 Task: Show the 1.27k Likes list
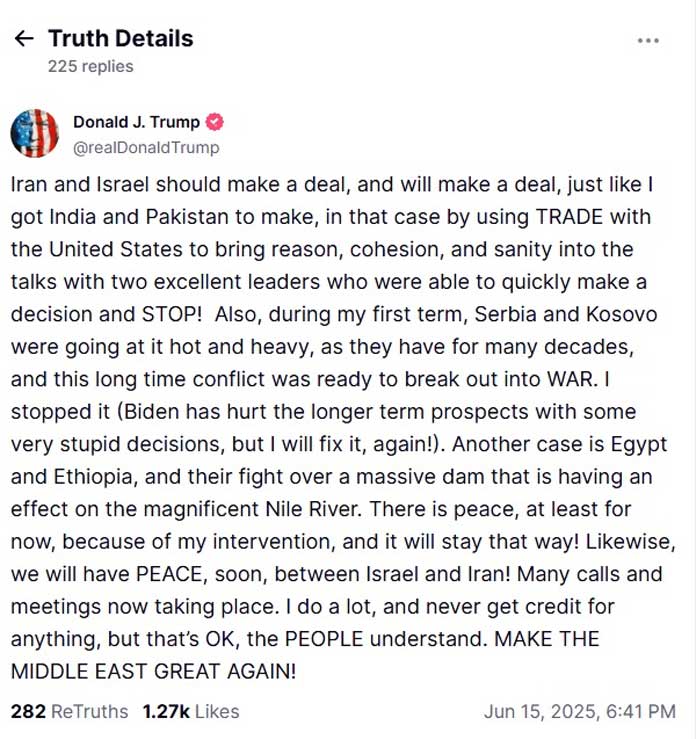pos(191,711)
